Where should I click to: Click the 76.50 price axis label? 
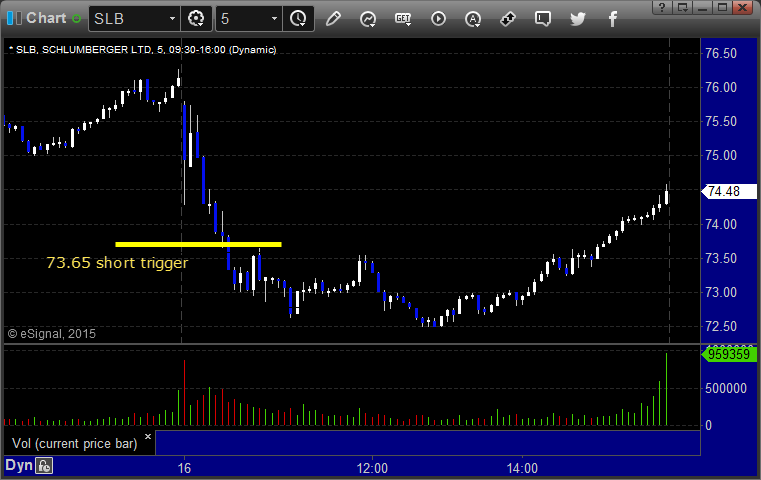click(721, 53)
